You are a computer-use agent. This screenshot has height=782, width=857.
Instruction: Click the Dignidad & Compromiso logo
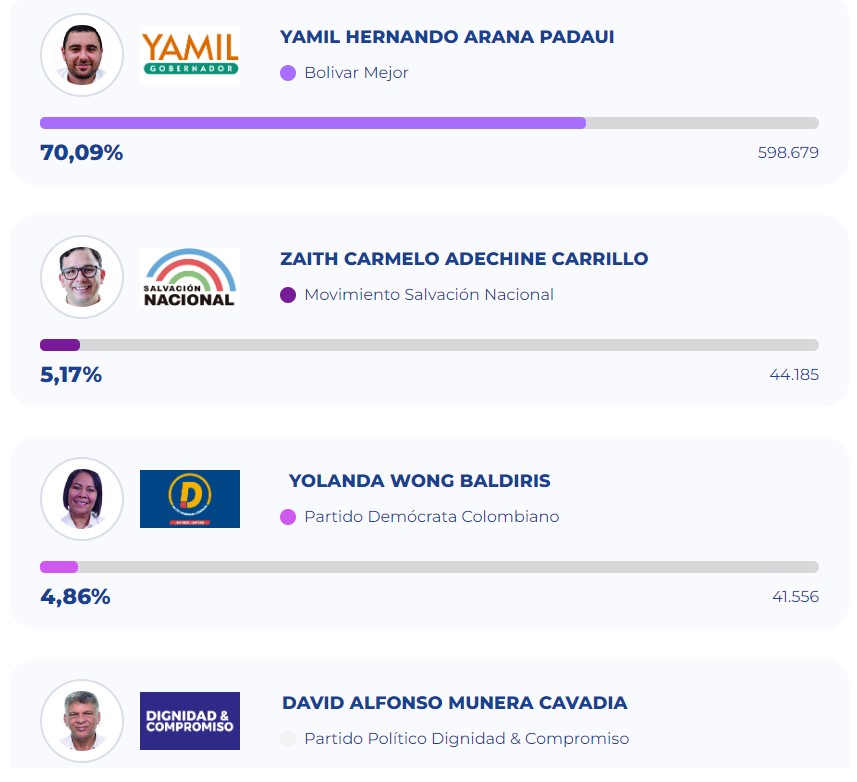[x=190, y=721]
